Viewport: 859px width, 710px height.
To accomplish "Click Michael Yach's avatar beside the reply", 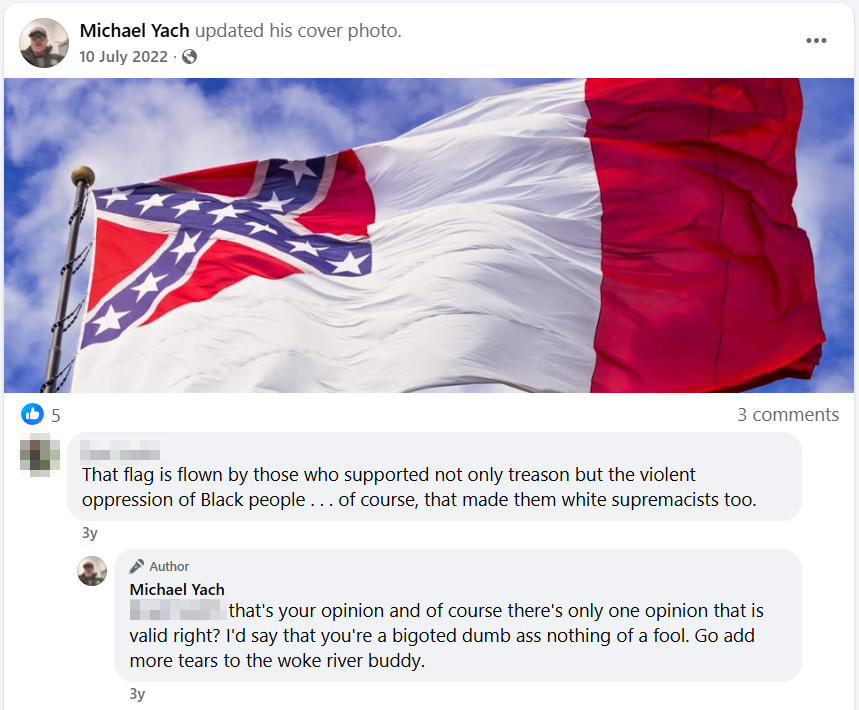I will coord(92,571).
